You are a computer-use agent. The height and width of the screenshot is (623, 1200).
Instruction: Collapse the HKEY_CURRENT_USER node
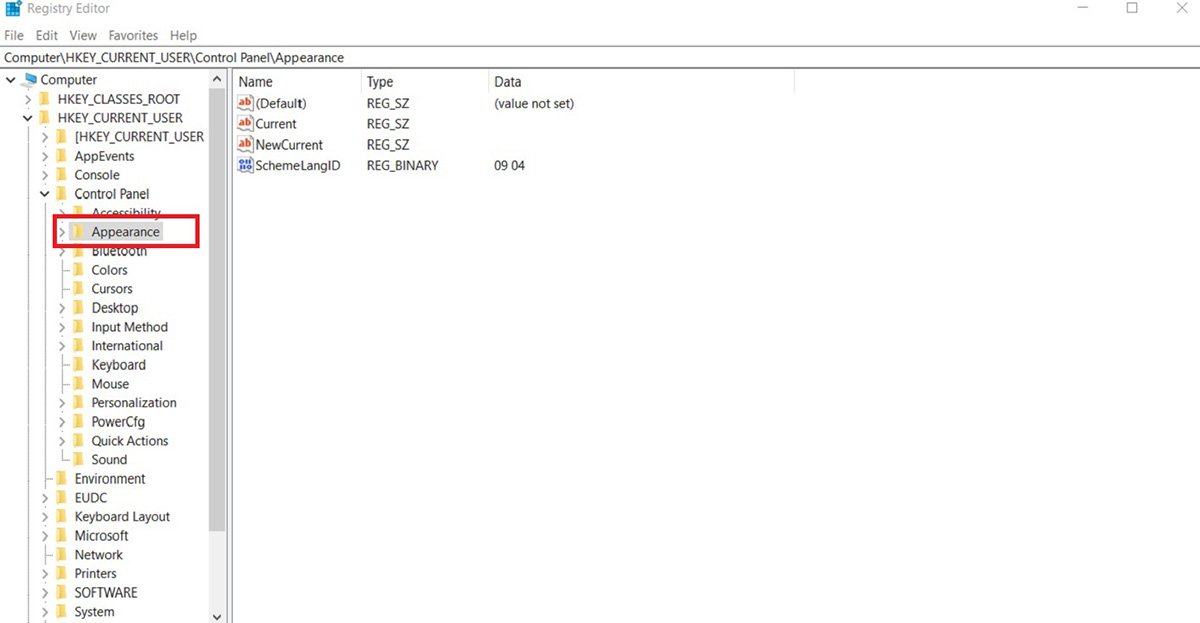pos(28,117)
